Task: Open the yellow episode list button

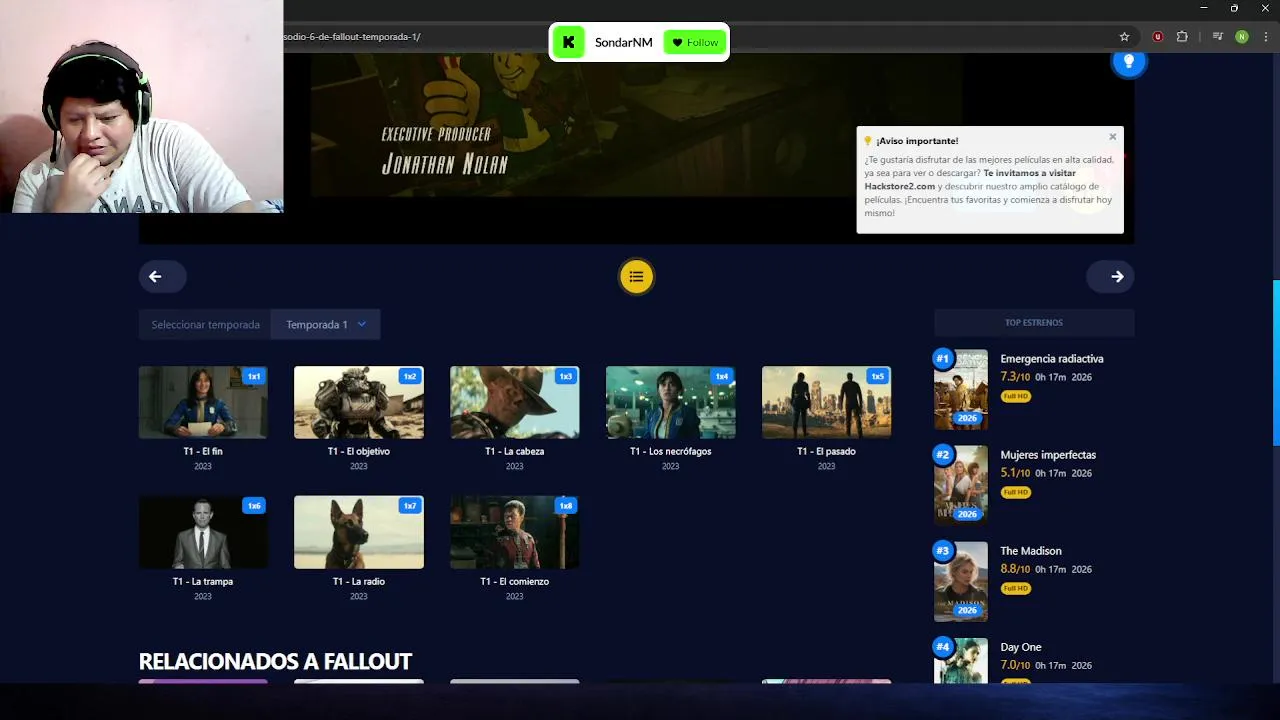Action: (x=636, y=277)
